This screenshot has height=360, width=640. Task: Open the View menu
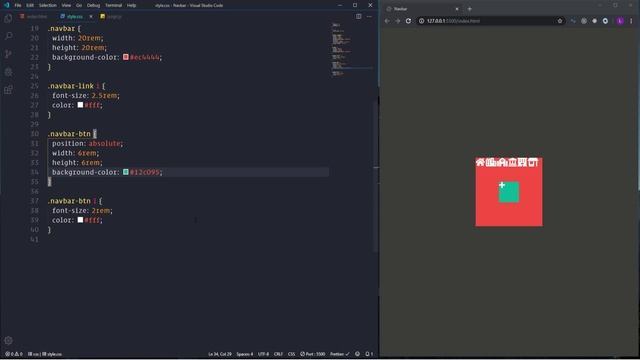pos(66,5)
